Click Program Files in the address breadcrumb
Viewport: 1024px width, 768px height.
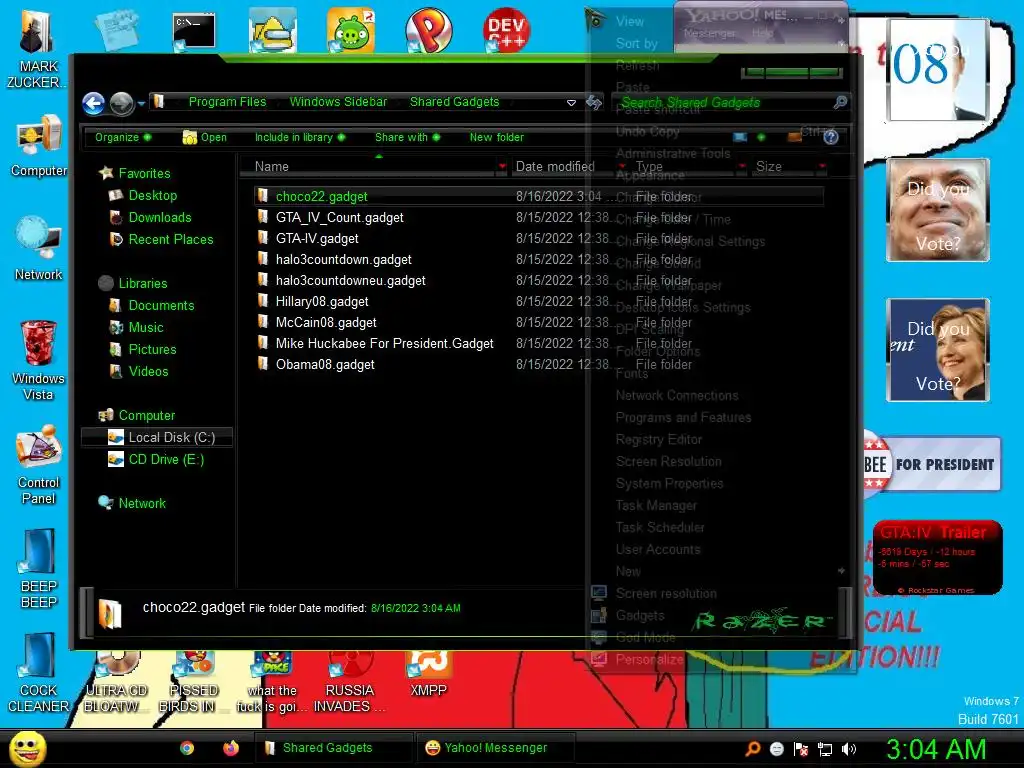(x=227, y=102)
